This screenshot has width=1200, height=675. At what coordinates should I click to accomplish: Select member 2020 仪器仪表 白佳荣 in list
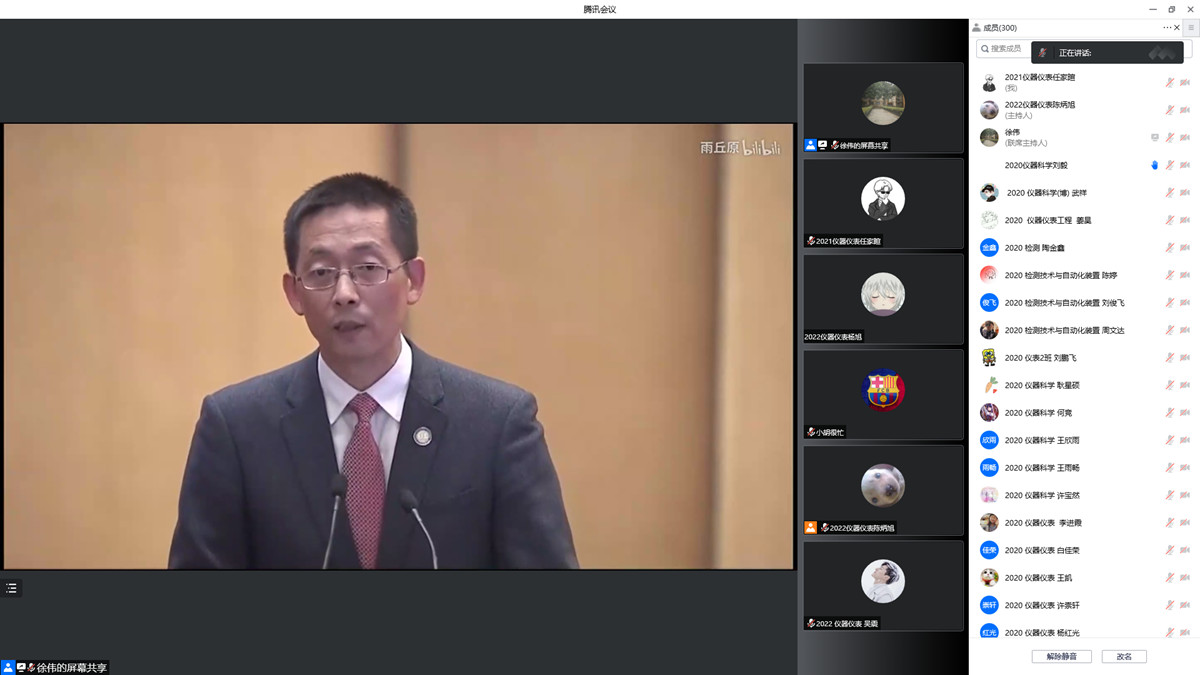coord(1042,550)
